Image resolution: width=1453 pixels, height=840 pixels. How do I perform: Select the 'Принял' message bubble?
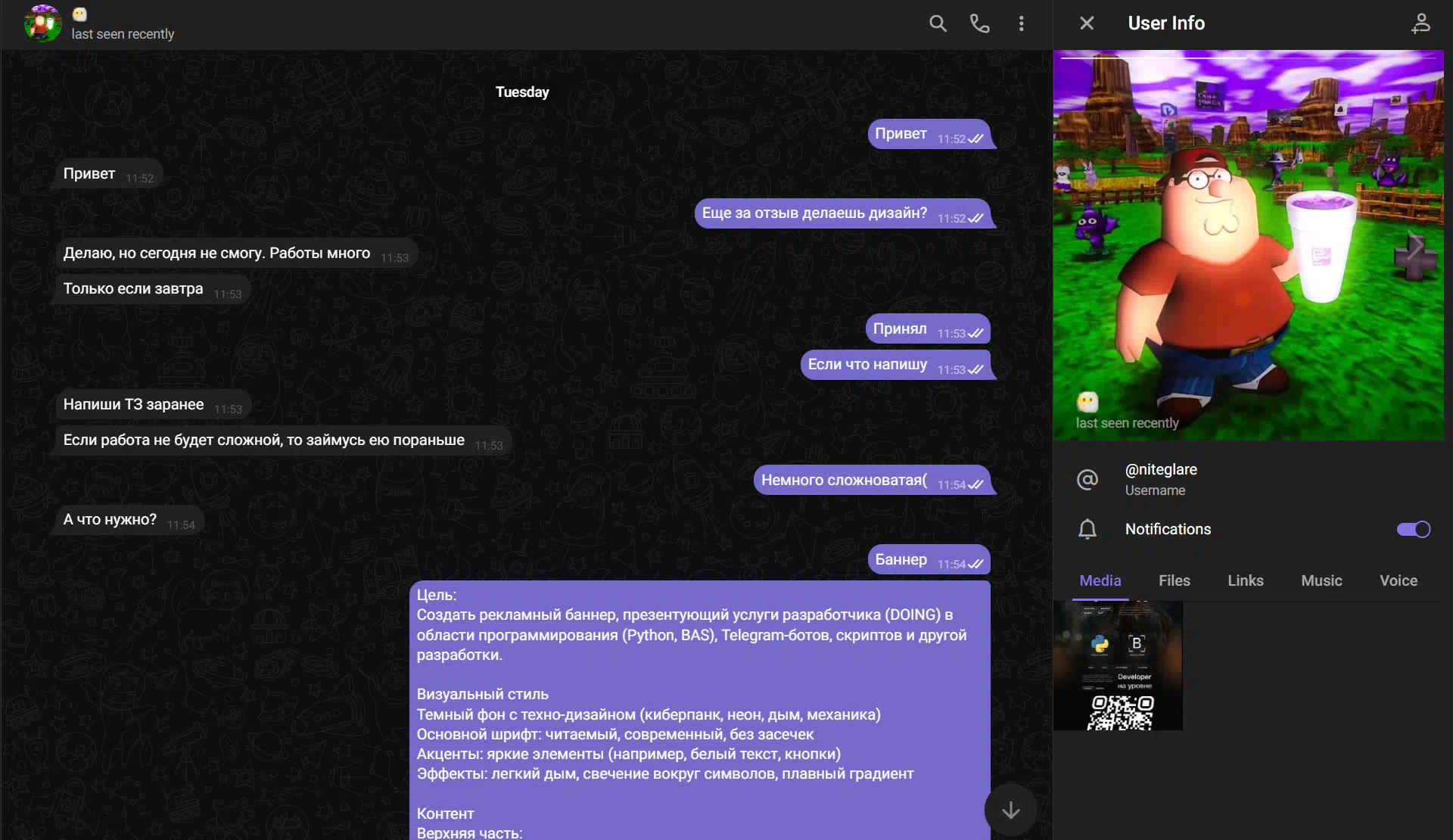[x=928, y=329]
